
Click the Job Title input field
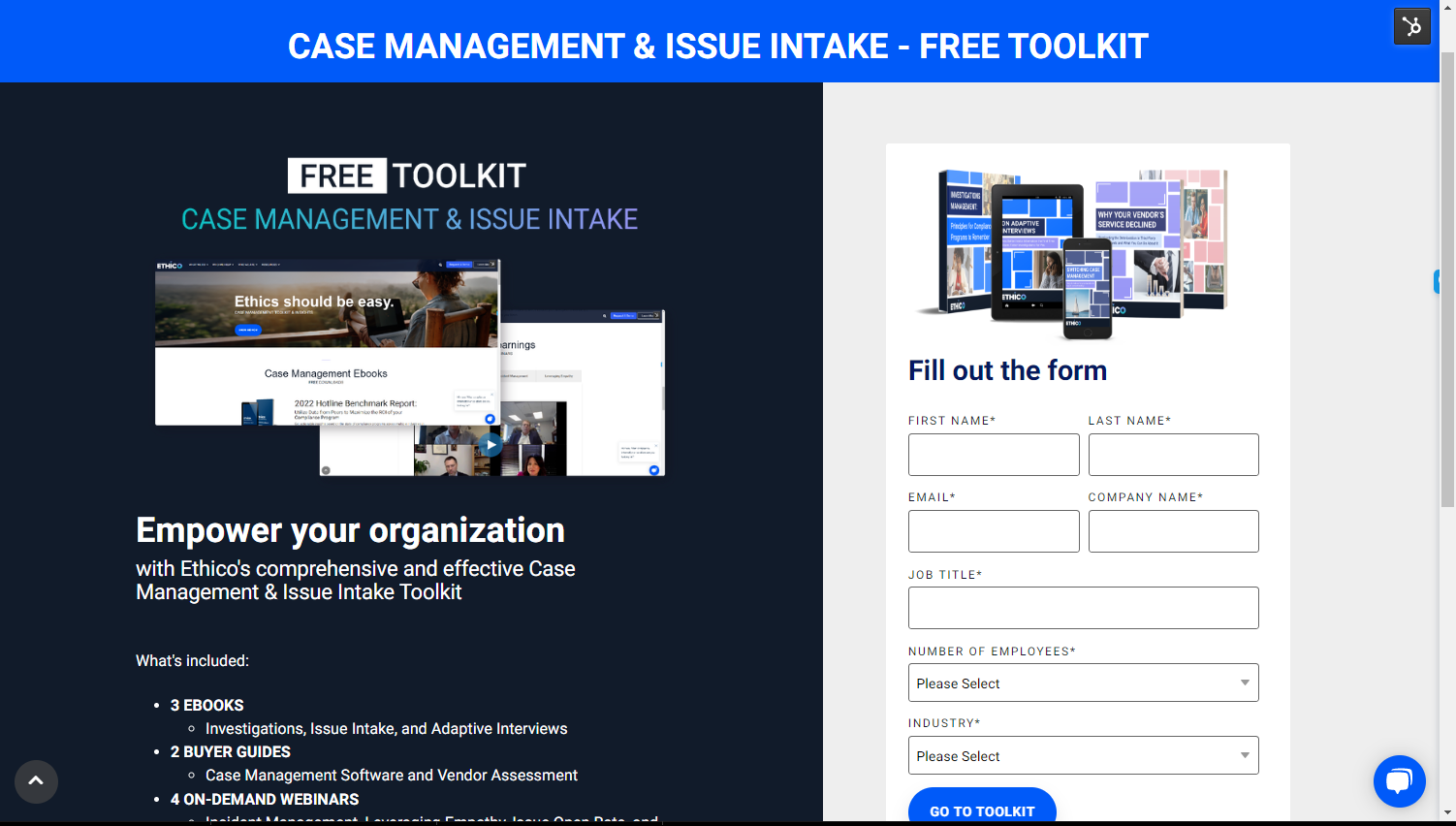1083,607
